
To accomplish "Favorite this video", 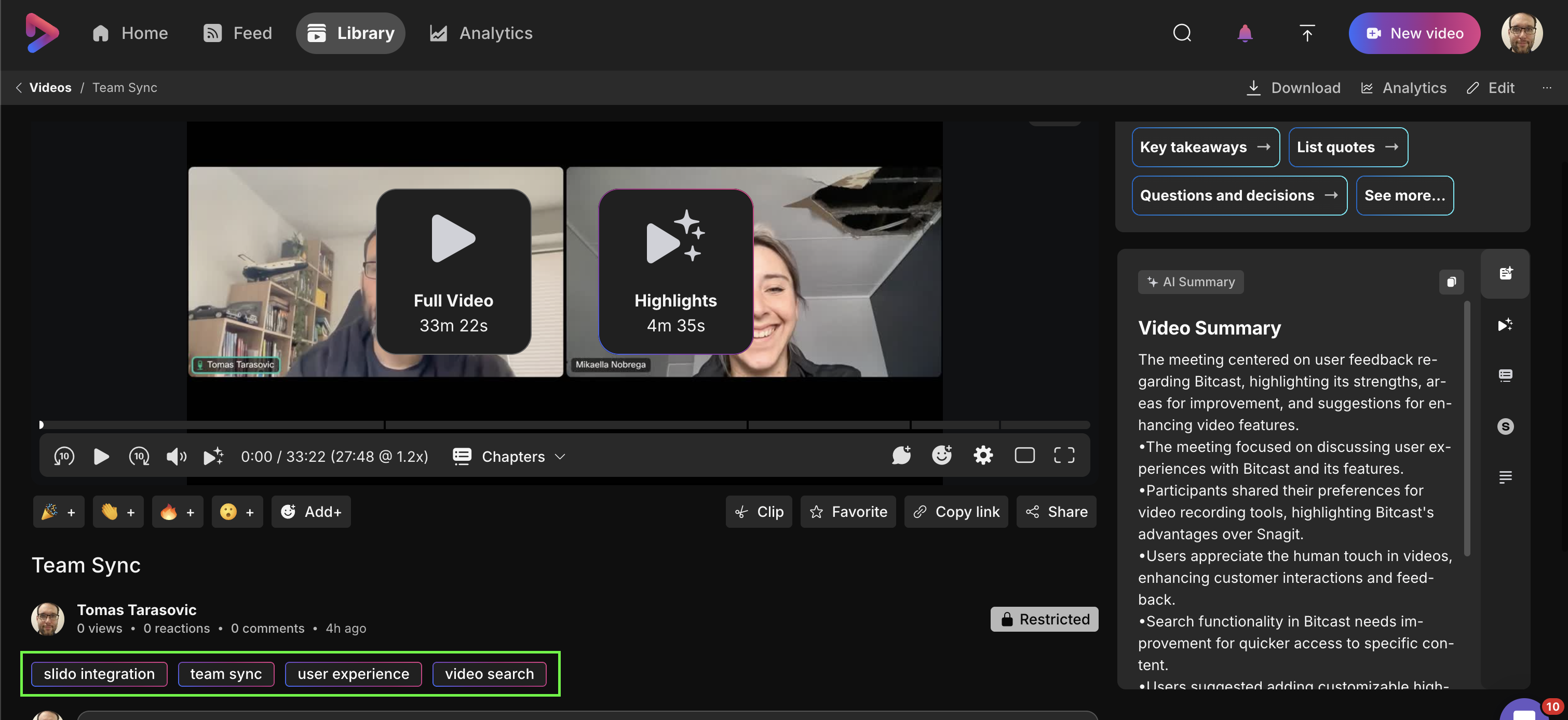I will (848, 512).
